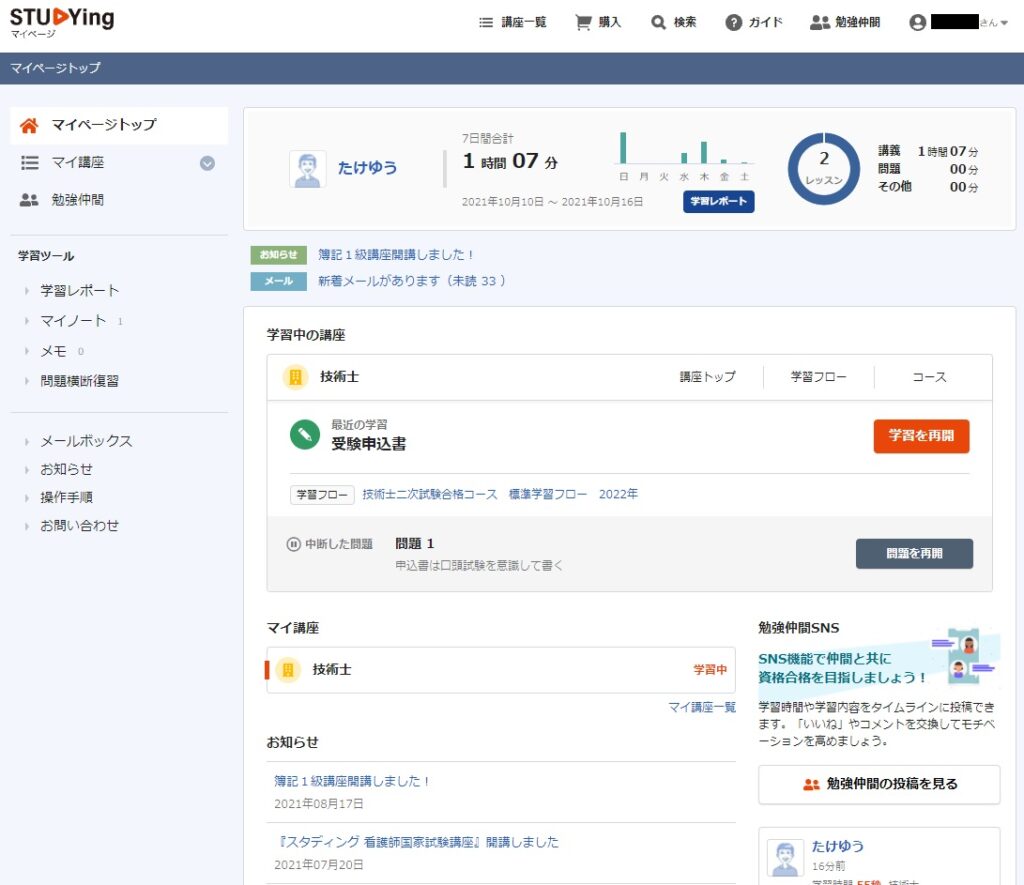1024x885 pixels.
Task: Open the 2022年 link
Action: click(618, 494)
